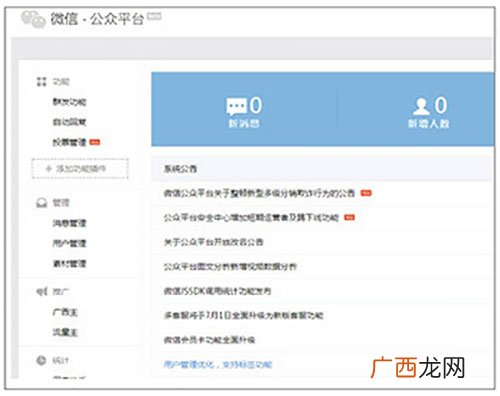
Task: Click the 添加功能插件 dashed button
Action: (80, 169)
